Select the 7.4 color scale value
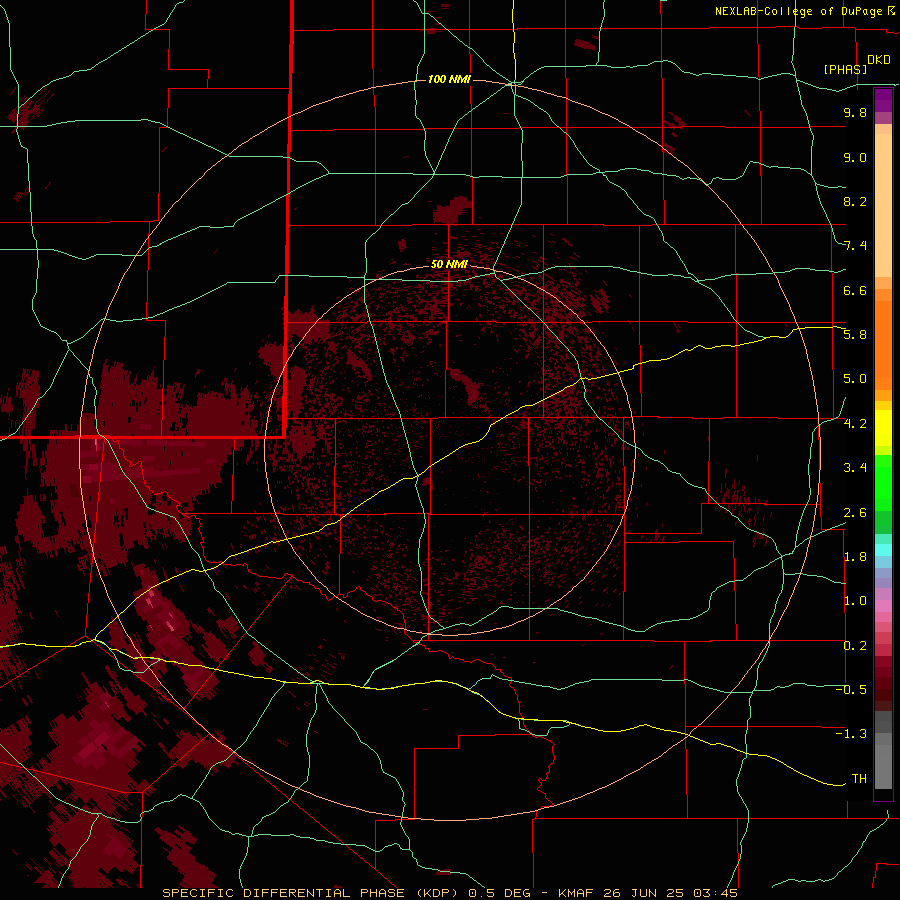This screenshot has height=900, width=900. coord(855,246)
